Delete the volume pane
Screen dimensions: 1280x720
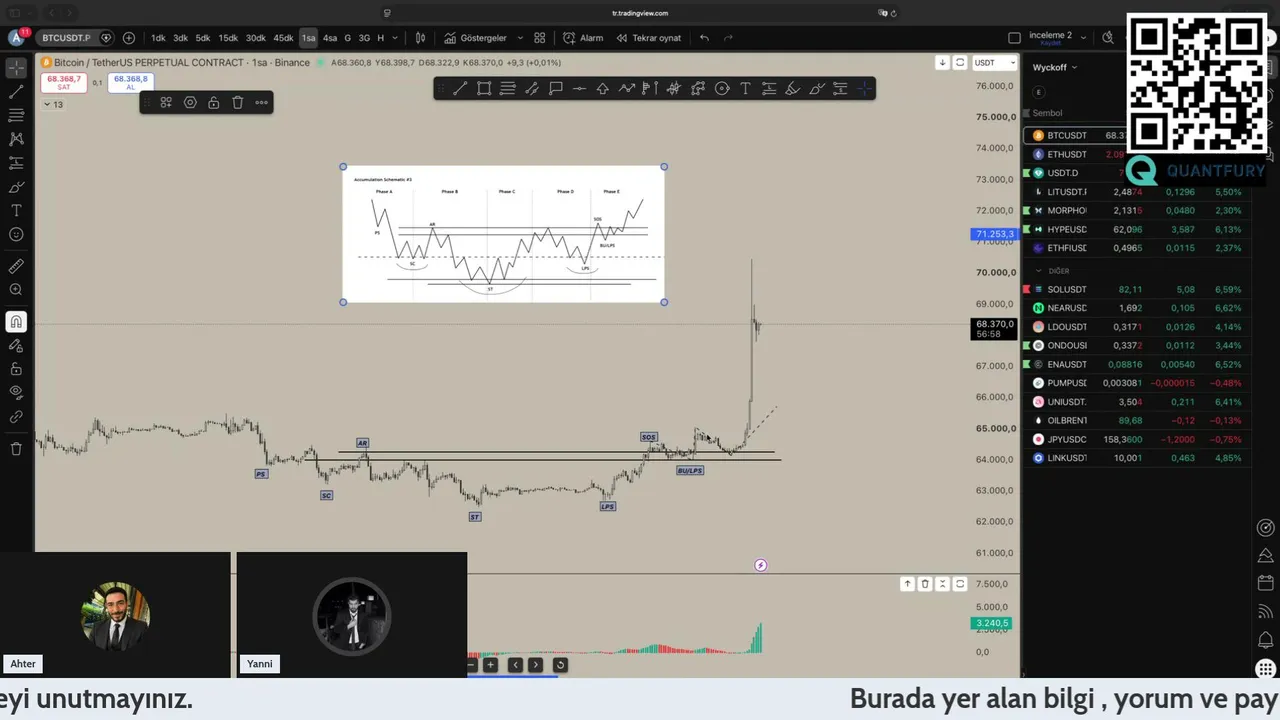pos(925,584)
